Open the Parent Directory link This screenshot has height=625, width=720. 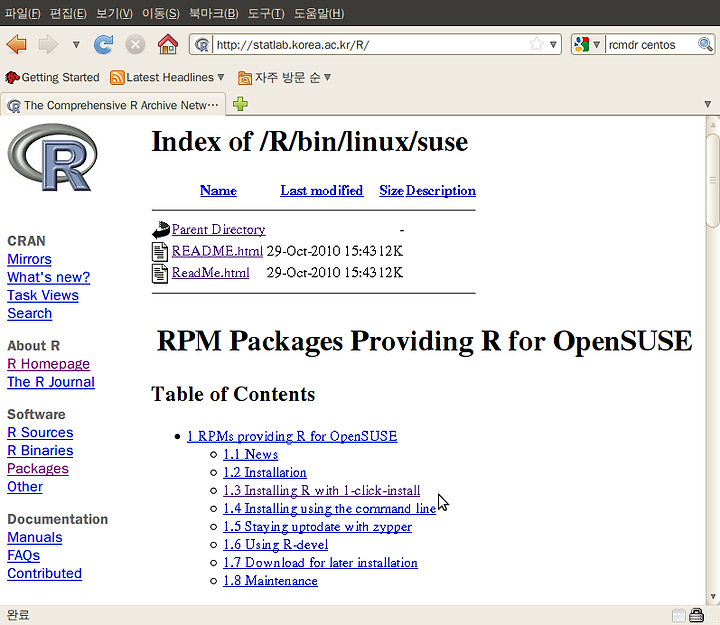point(219,229)
